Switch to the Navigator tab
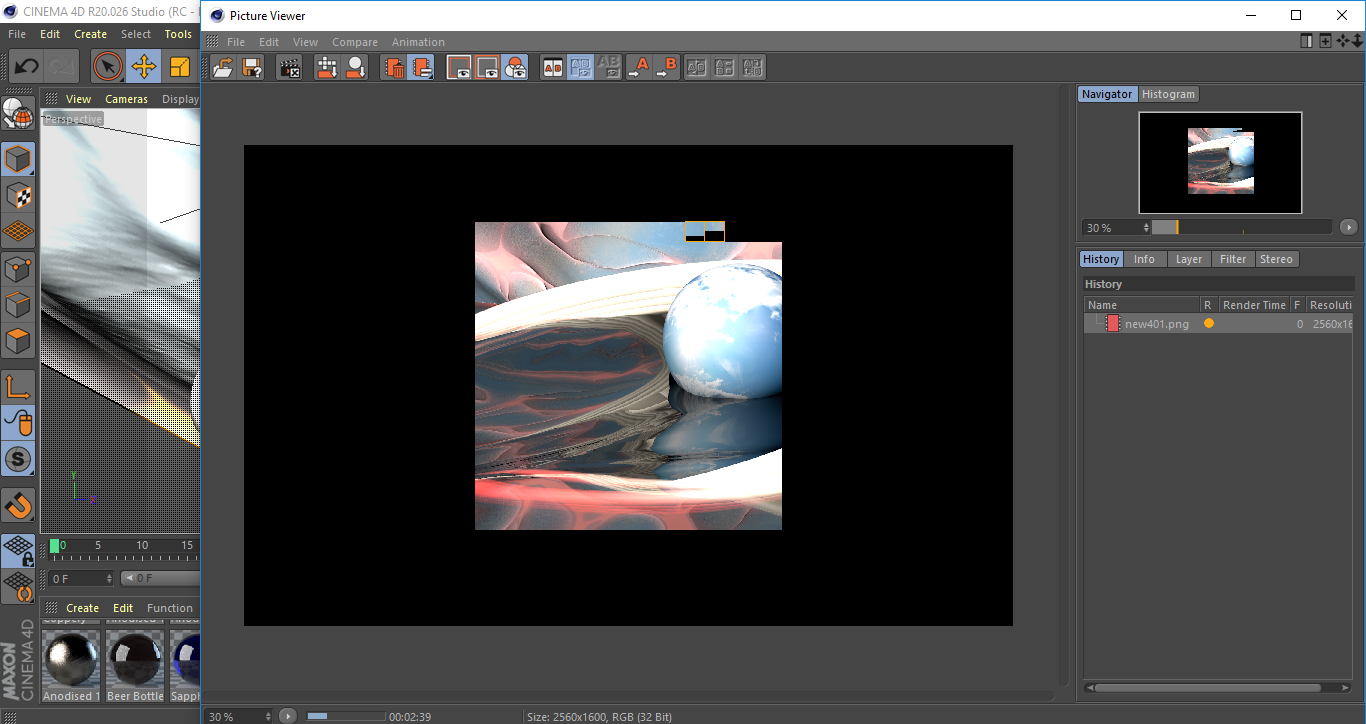 coord(1107,94)
